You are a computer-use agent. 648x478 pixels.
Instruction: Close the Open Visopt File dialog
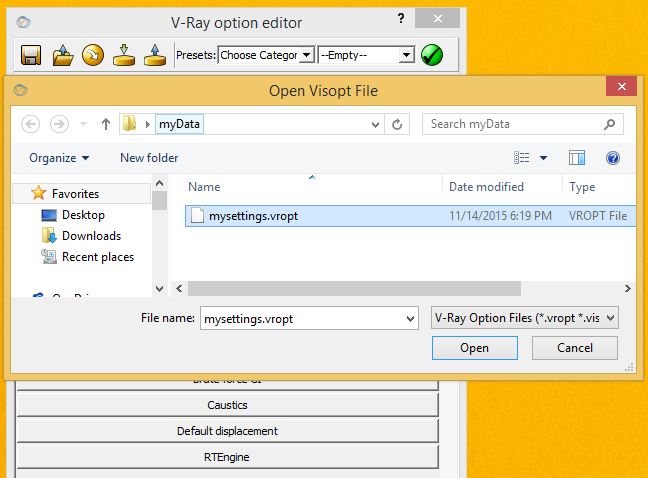pyautogui.click(x=621, y=87)
